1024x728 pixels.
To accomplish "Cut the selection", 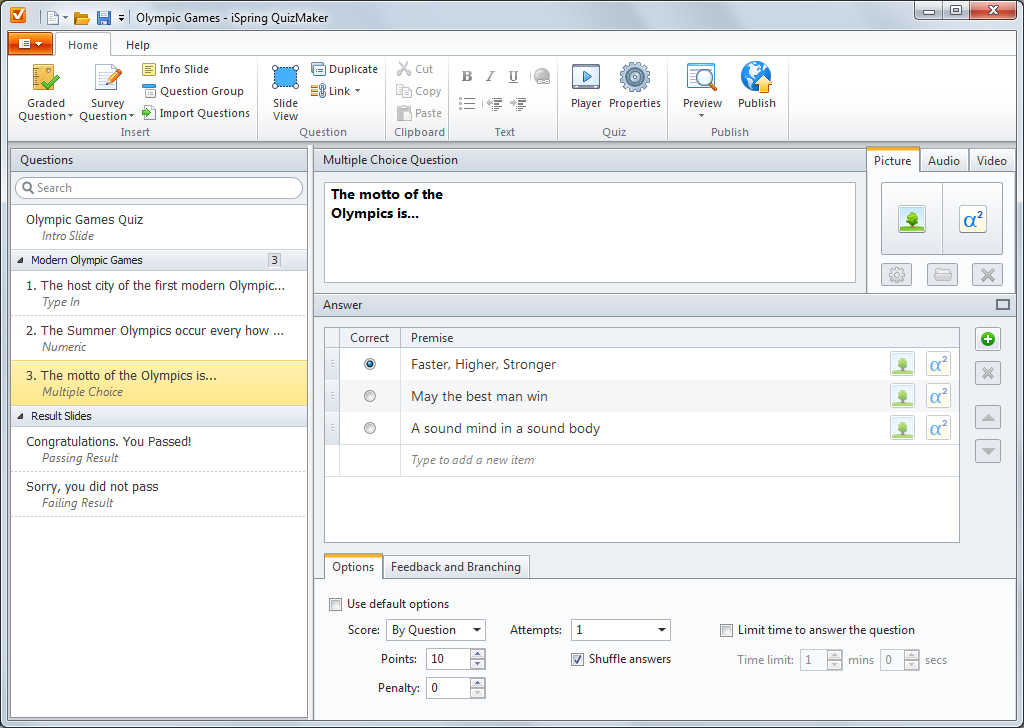I will (x=415, y=69).
